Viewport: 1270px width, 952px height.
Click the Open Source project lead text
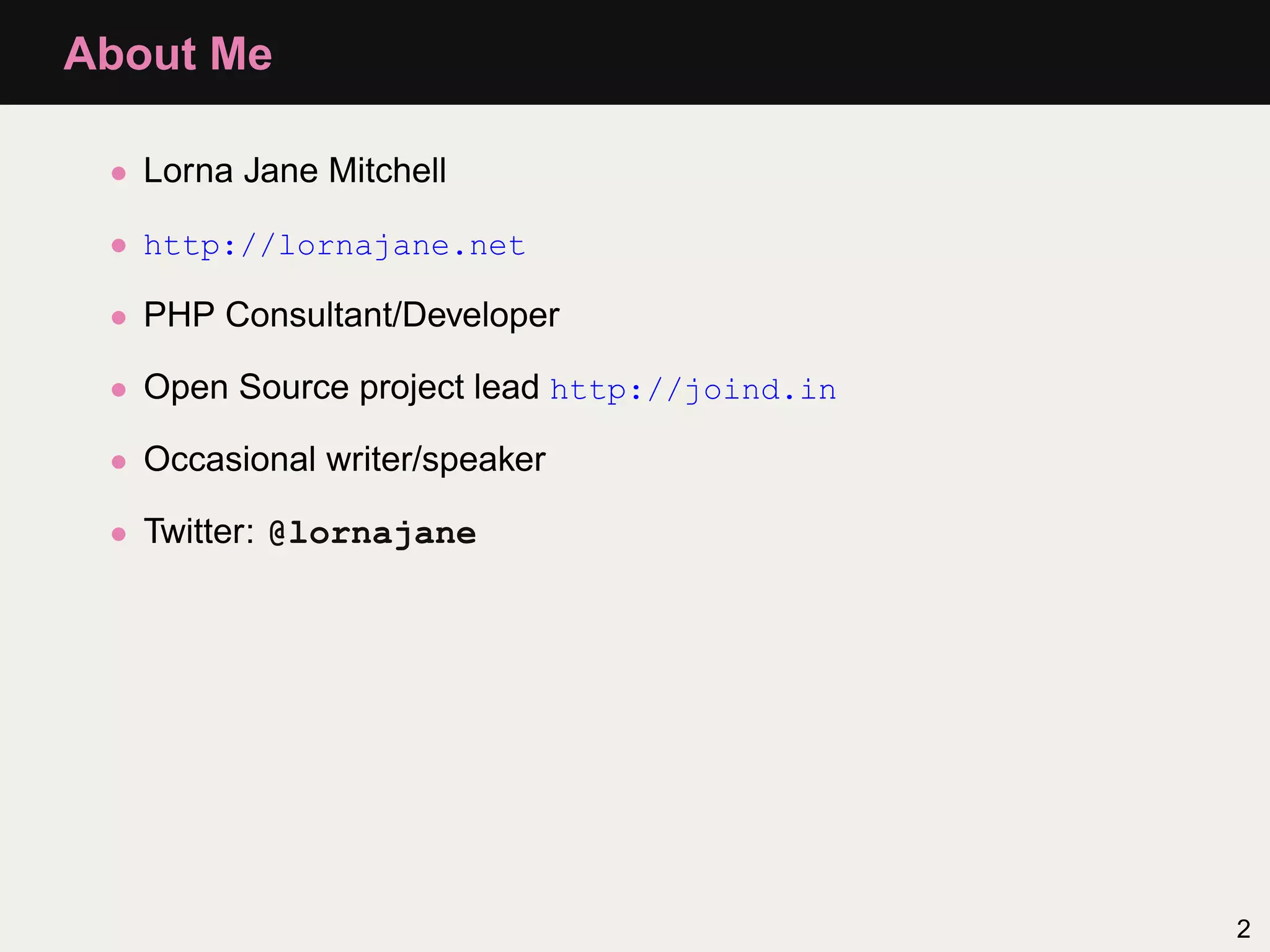[x=341, y=387]
